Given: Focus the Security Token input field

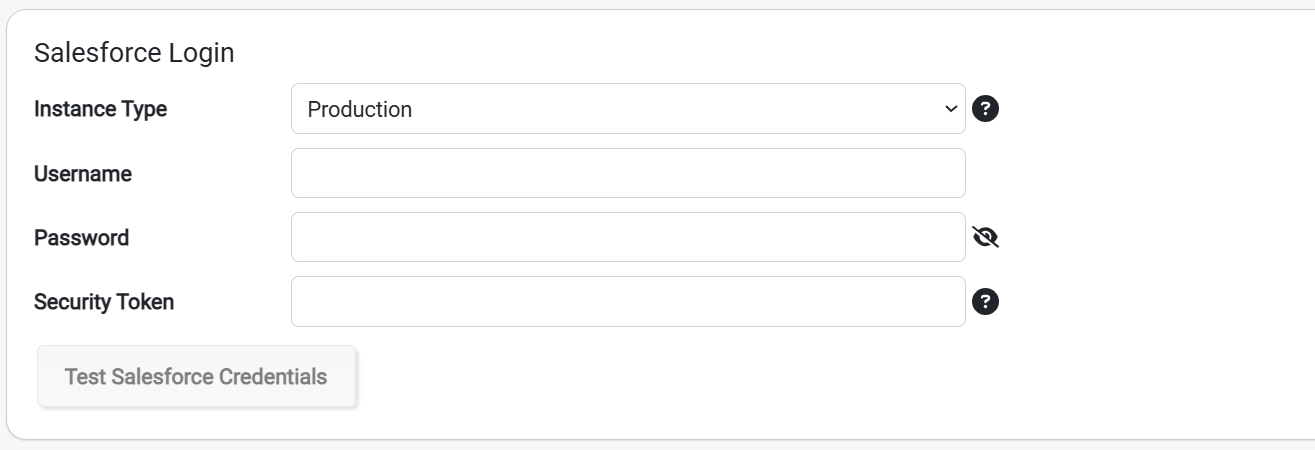Looking at the screenshot, I should (x=628, y=301).
